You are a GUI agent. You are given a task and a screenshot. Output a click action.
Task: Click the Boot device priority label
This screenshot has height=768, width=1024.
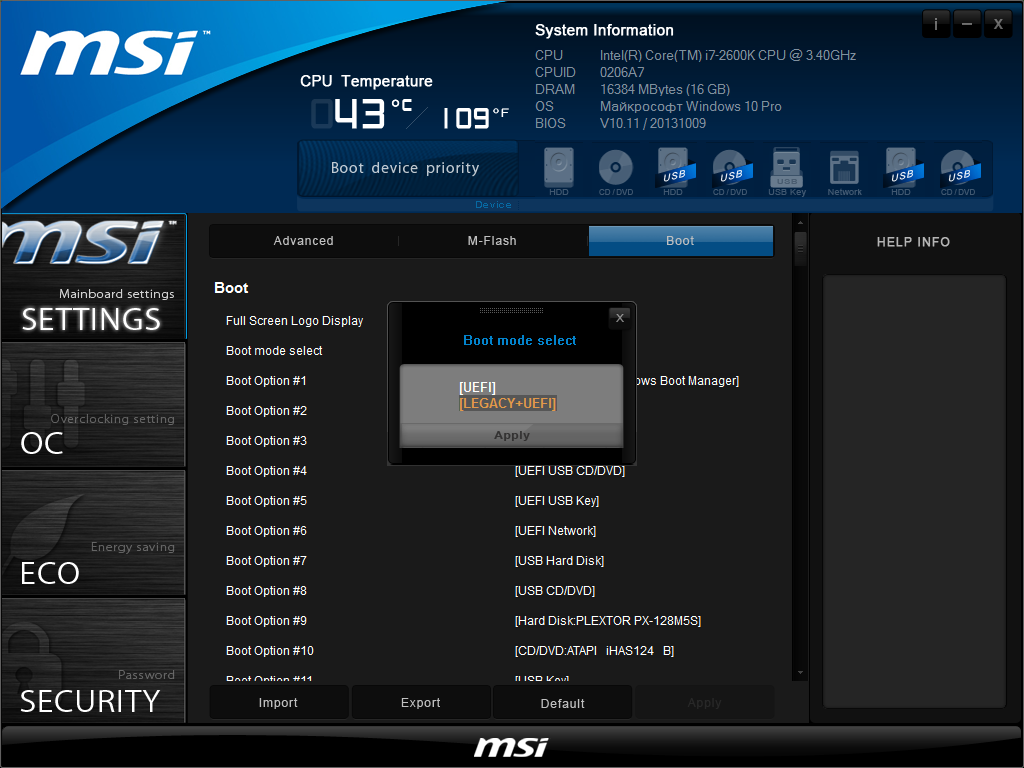[x=405, y=168]
